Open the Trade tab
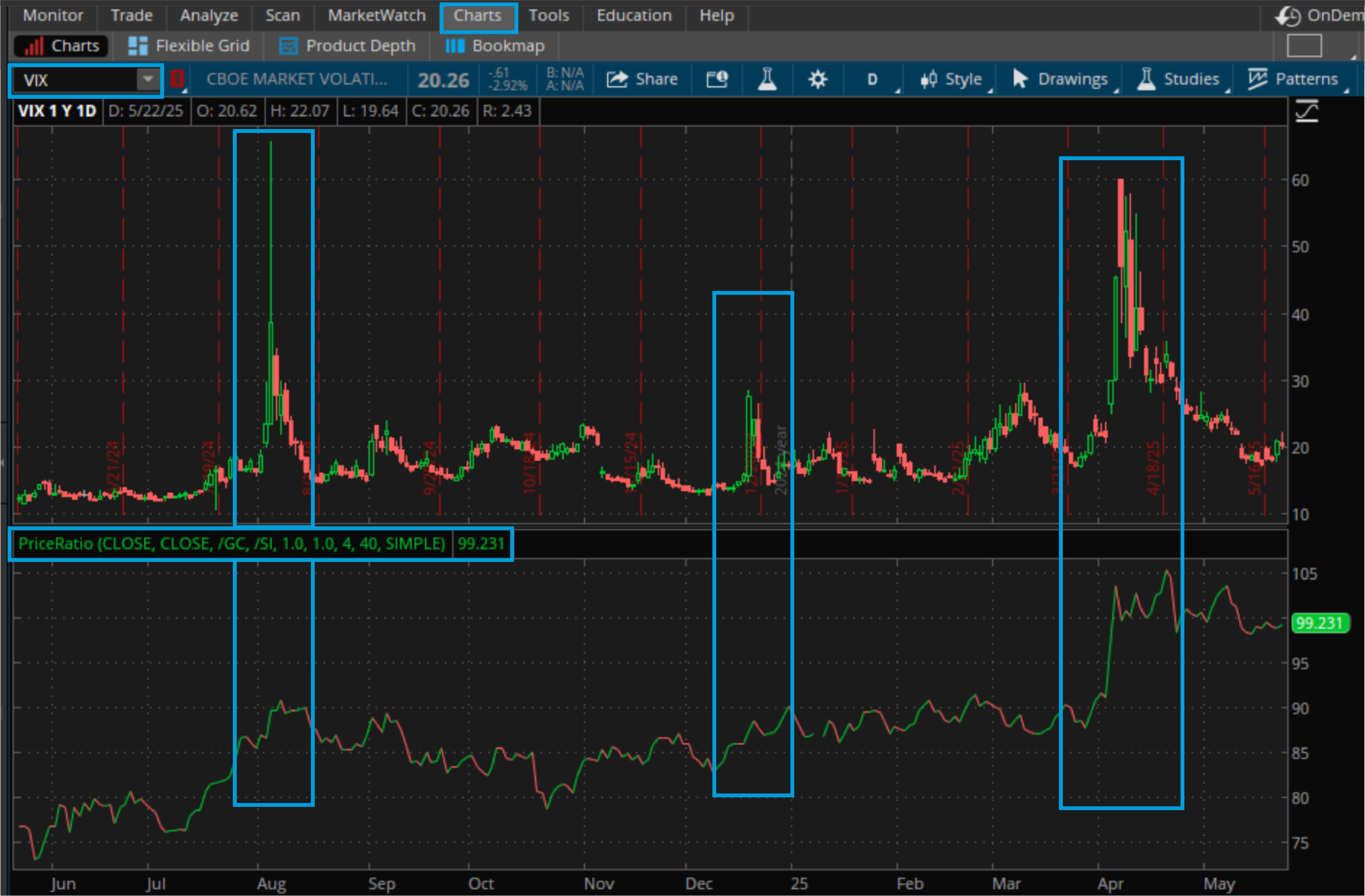The height and width of the screenshot is (896, 1365). click(131, 15)
